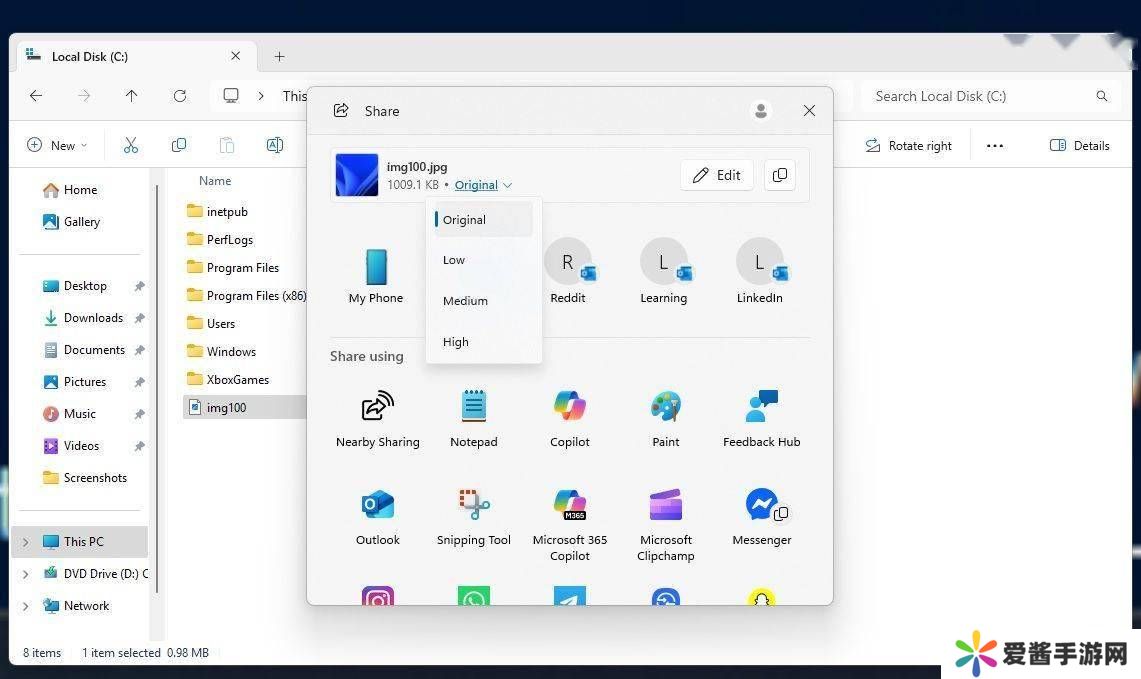Screen dimensions: 1141x679
Task: Share to Microsoft Clipchamp
Action: [665, 516]
